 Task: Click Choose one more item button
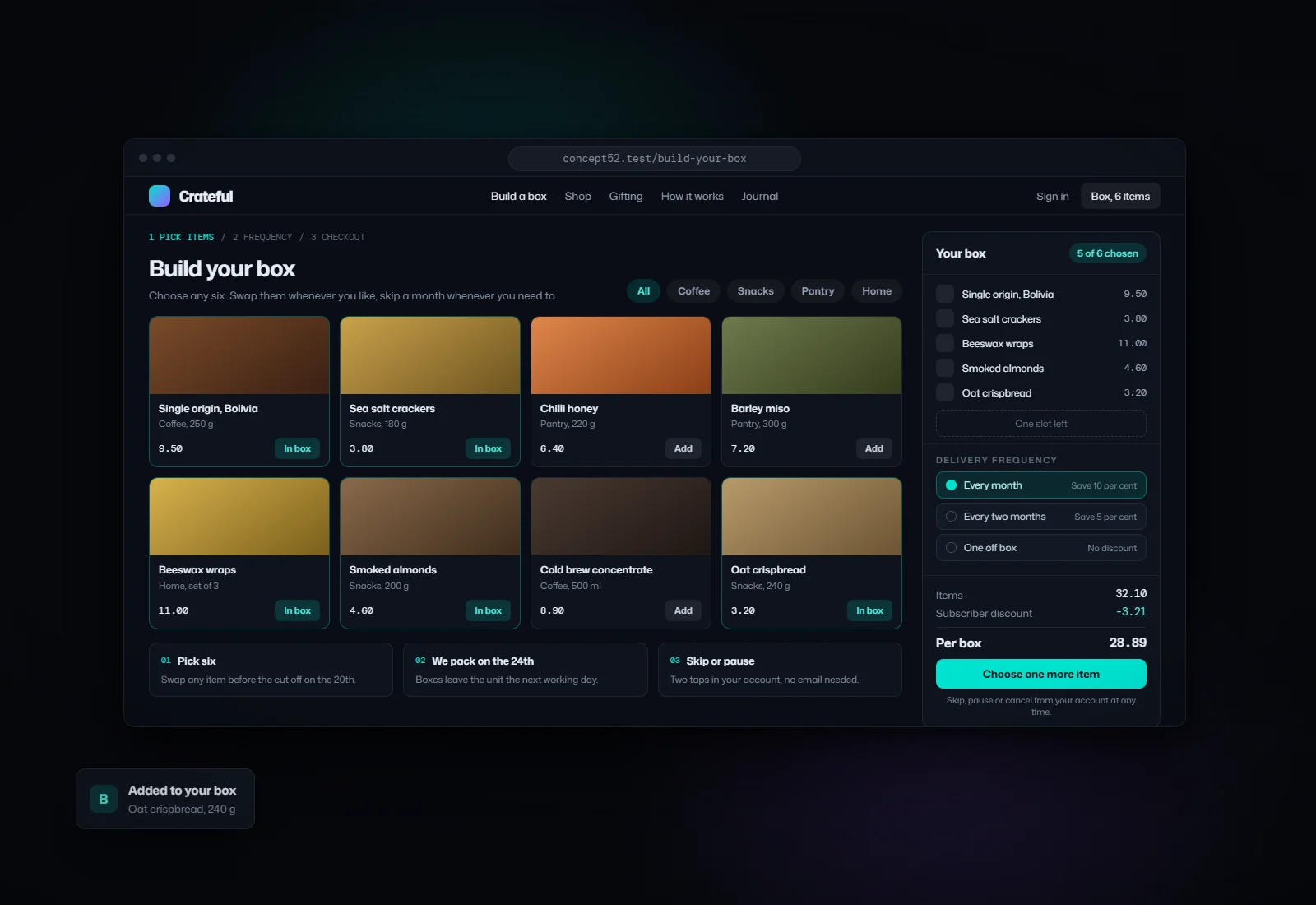click(1040, 674)
